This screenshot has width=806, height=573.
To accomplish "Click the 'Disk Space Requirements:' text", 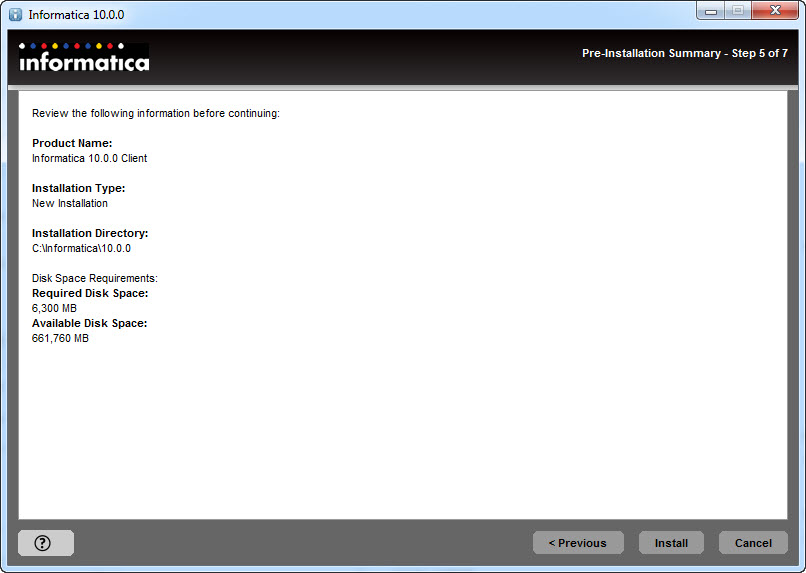I will 95,278.
